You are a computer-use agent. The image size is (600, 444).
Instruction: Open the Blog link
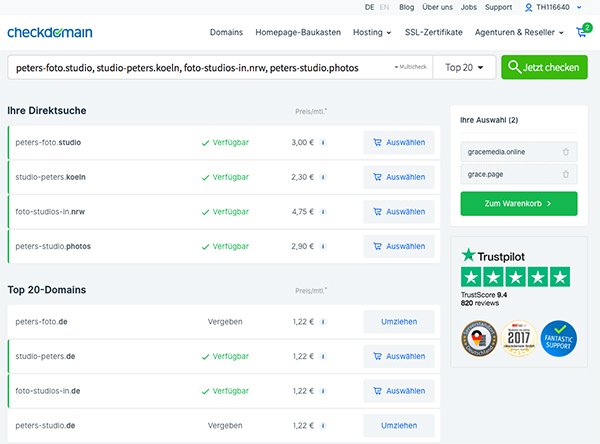point(406,7)
